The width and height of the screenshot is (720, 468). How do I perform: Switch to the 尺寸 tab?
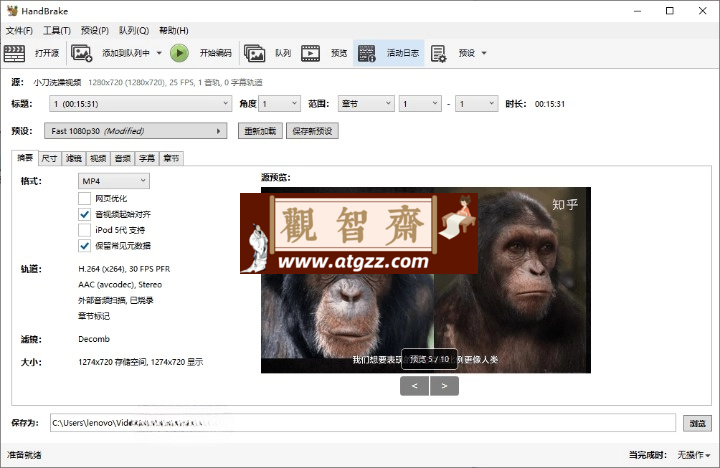pyautogui.click(x=49, y=158)
